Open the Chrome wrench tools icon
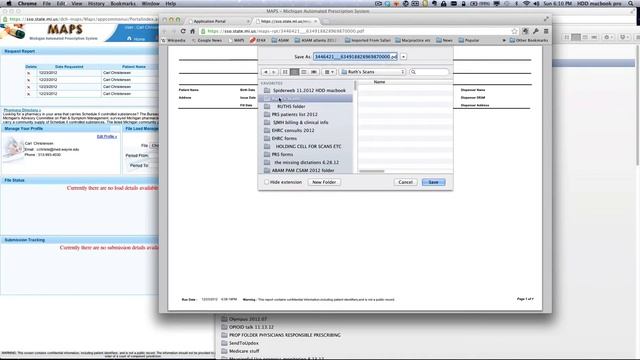The height and width of the screenshot is (360, 640). pos(536,31)
